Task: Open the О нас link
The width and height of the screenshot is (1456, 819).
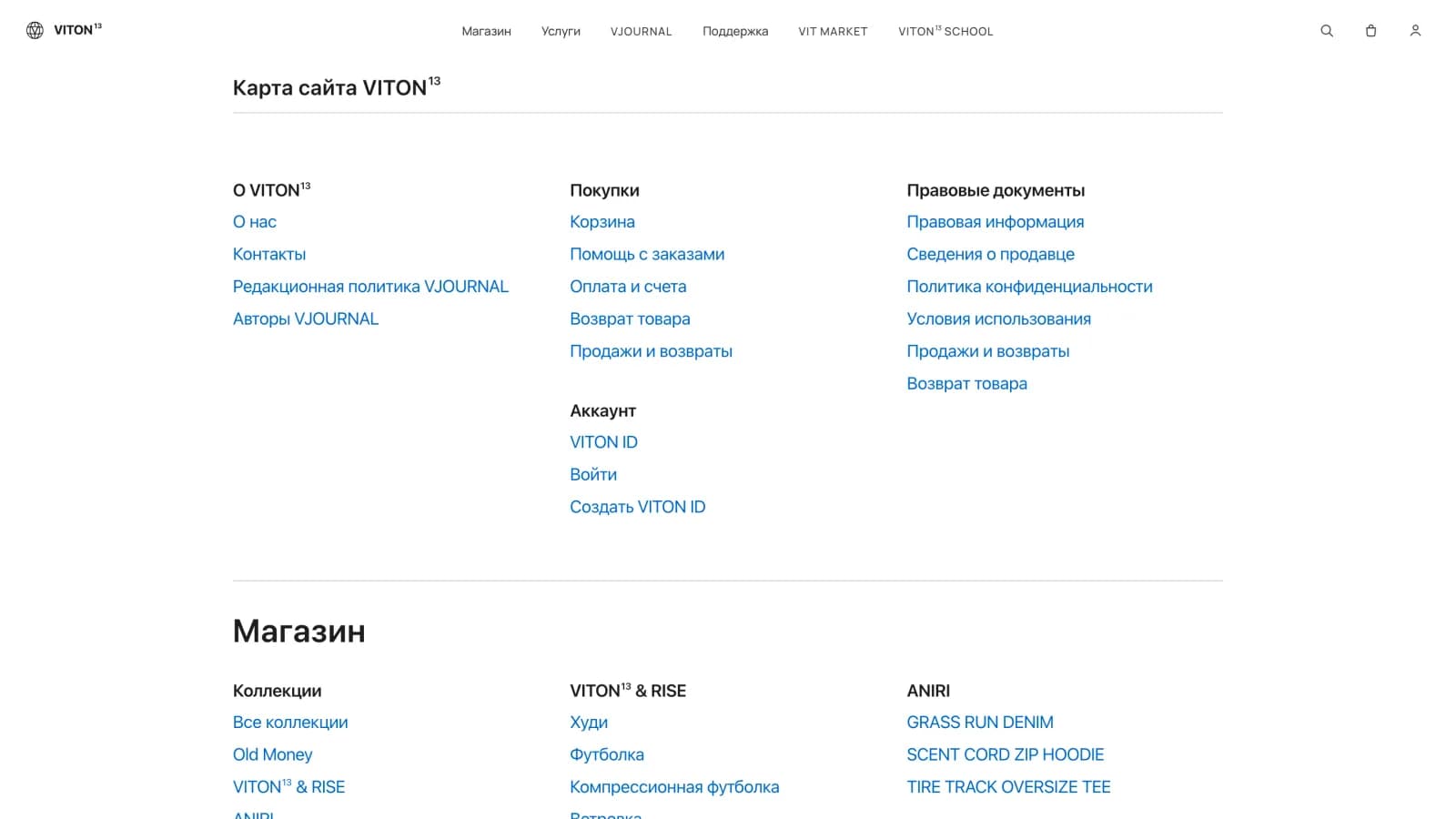Action: click(x=255, y=222)
